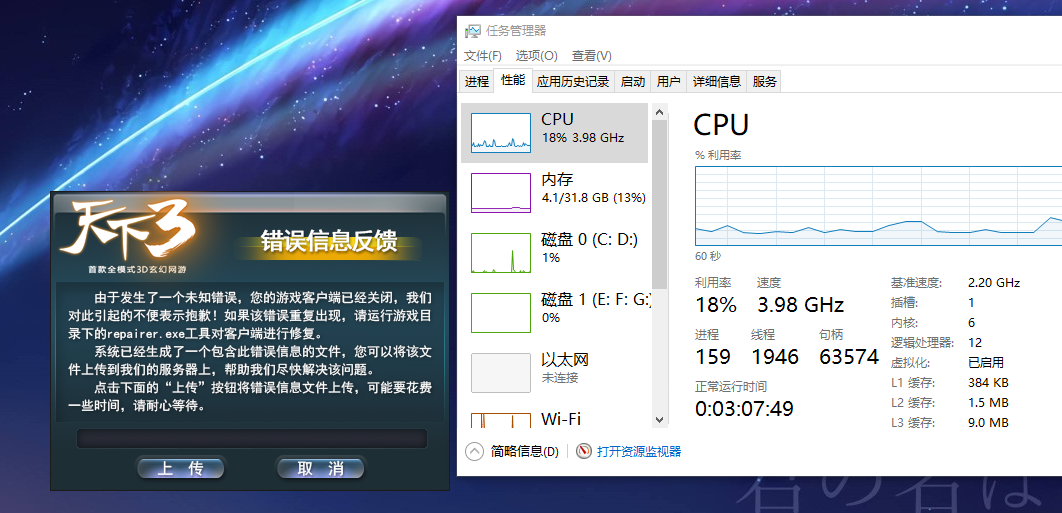
Task: Select the 以太网 entry in the sidebar
Action: [x=554, y=371]
